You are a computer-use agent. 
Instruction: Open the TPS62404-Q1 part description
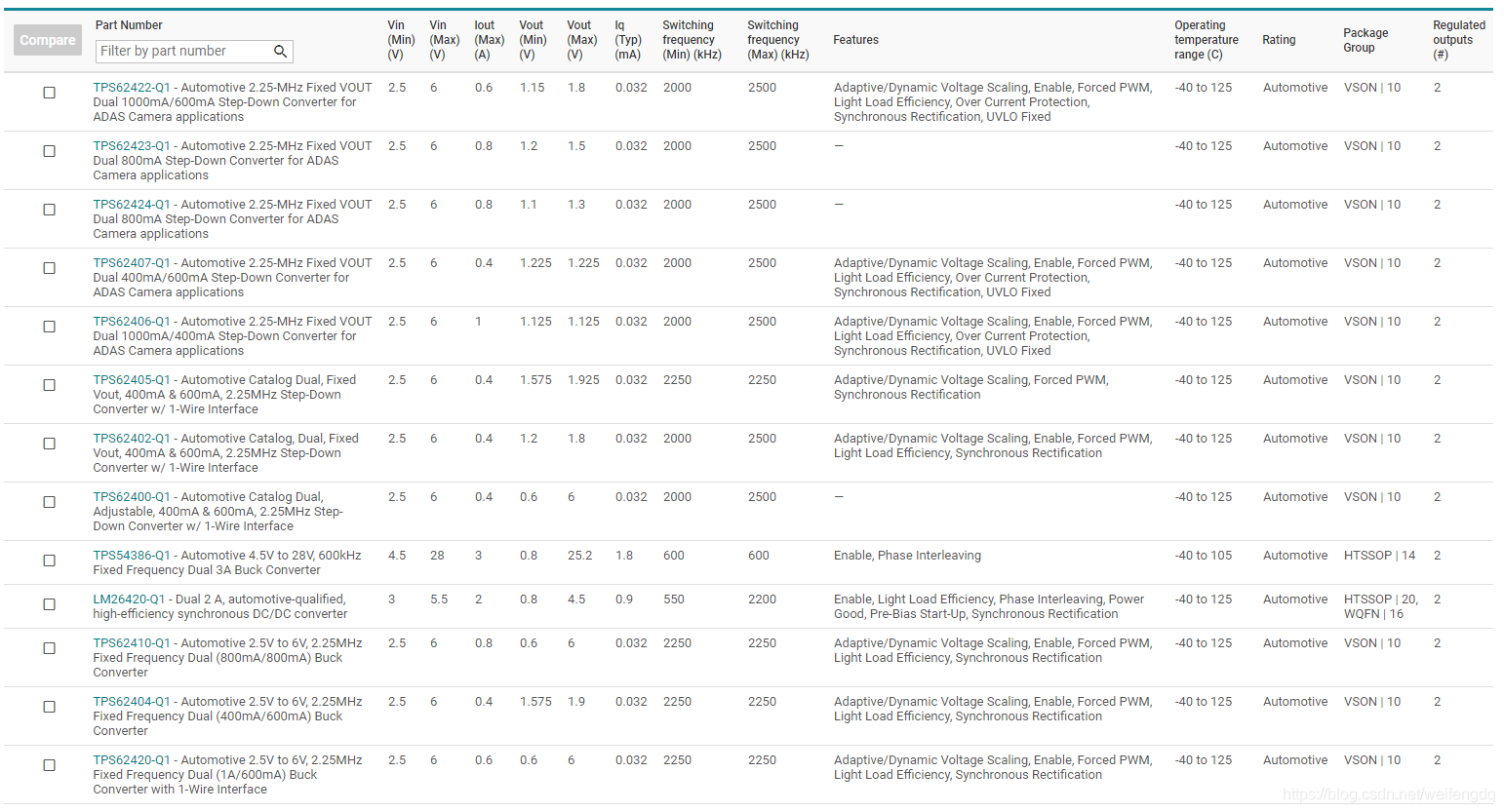[227, 716]
